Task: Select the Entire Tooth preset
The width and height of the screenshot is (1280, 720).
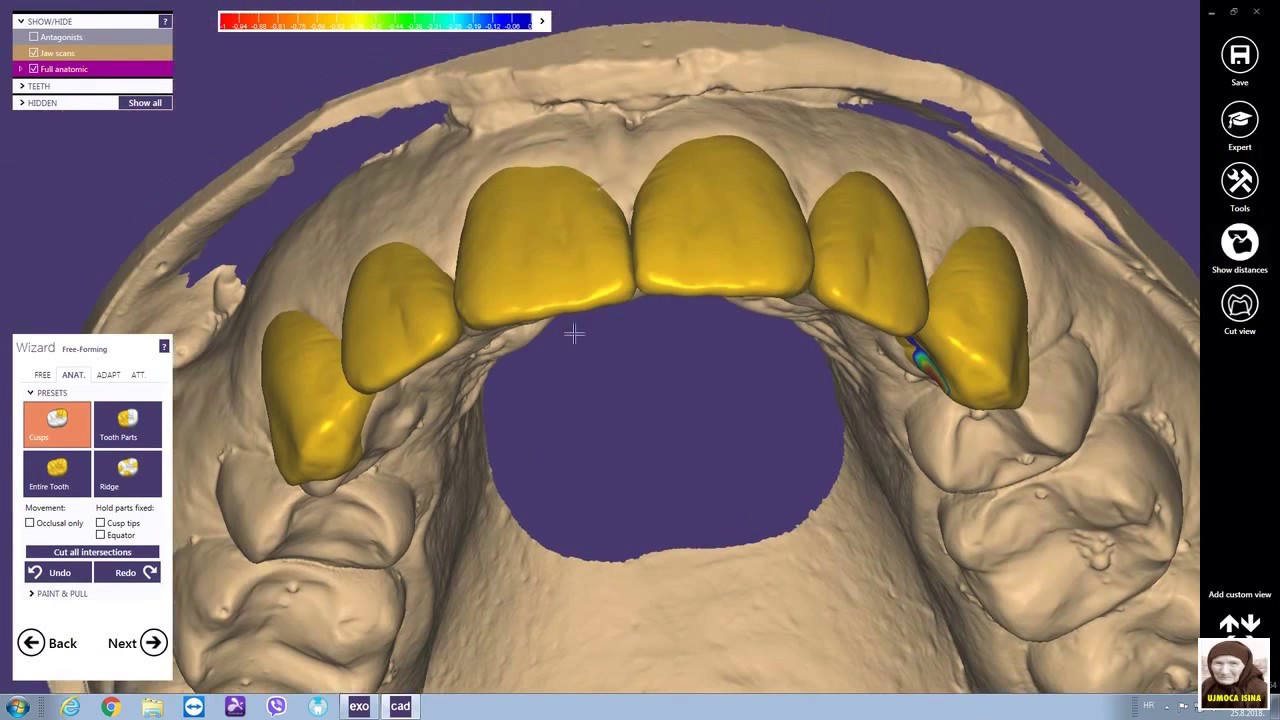Action: (x=57, y=473)
